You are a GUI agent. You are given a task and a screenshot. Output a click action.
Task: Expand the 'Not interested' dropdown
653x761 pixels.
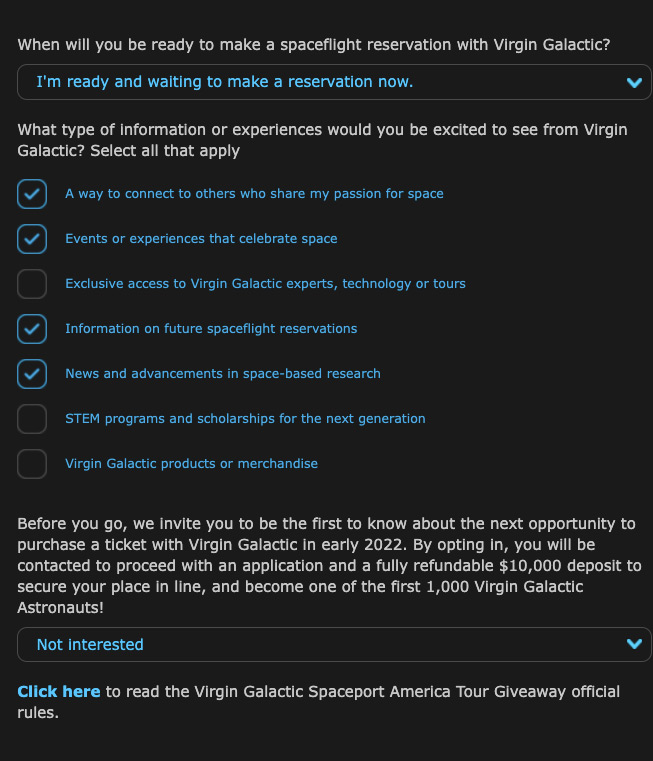320,645
